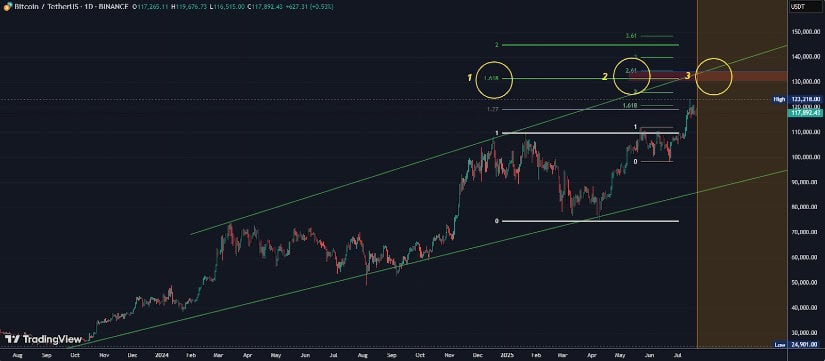
Task: Click the 80,000.00 price axis label
Action: 805,207
